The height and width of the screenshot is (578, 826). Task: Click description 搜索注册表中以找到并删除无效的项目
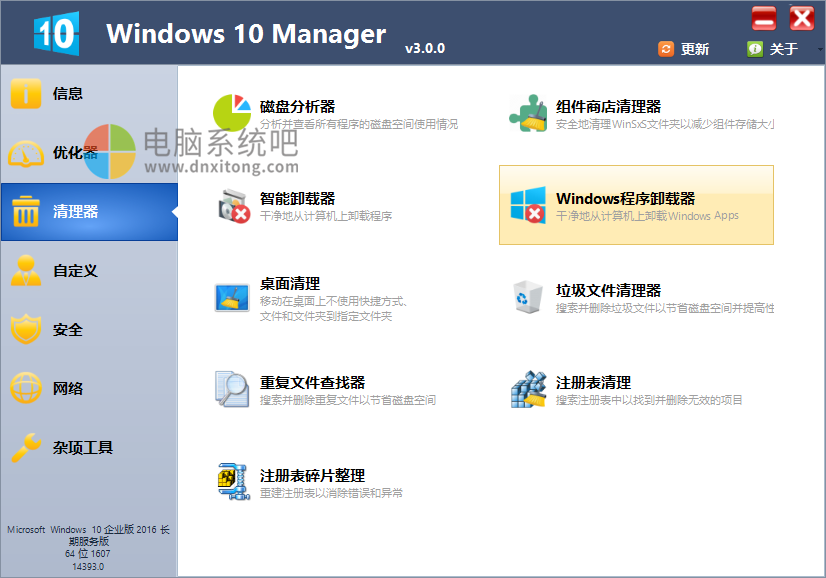(649, 400)
